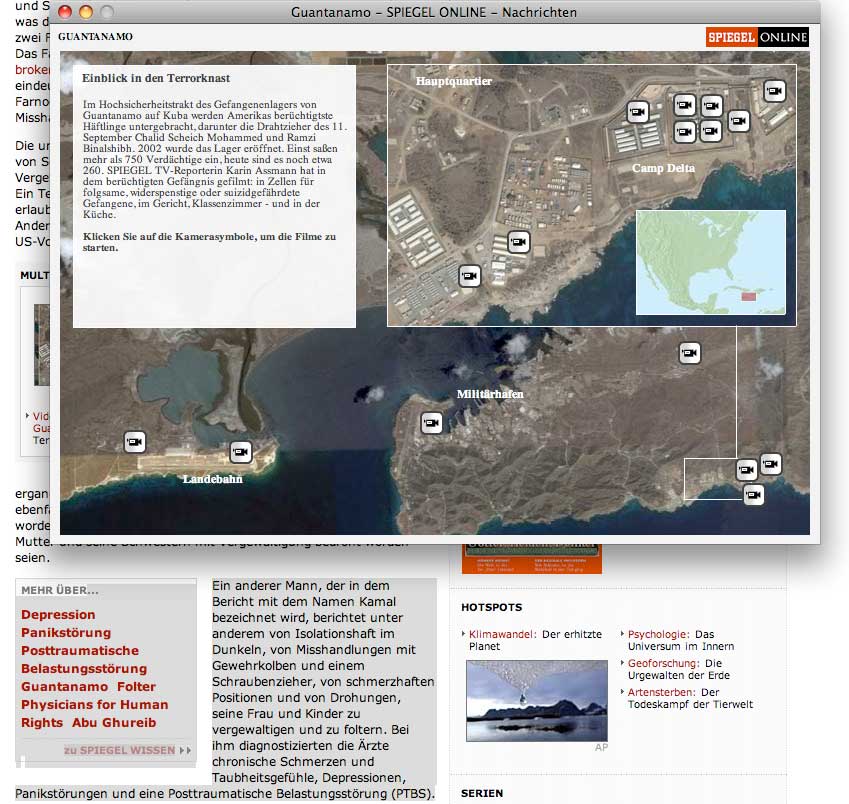Viewport: 849px width, 804px height.
Task: Click the North America inset locator map
Action: (710, 262)
